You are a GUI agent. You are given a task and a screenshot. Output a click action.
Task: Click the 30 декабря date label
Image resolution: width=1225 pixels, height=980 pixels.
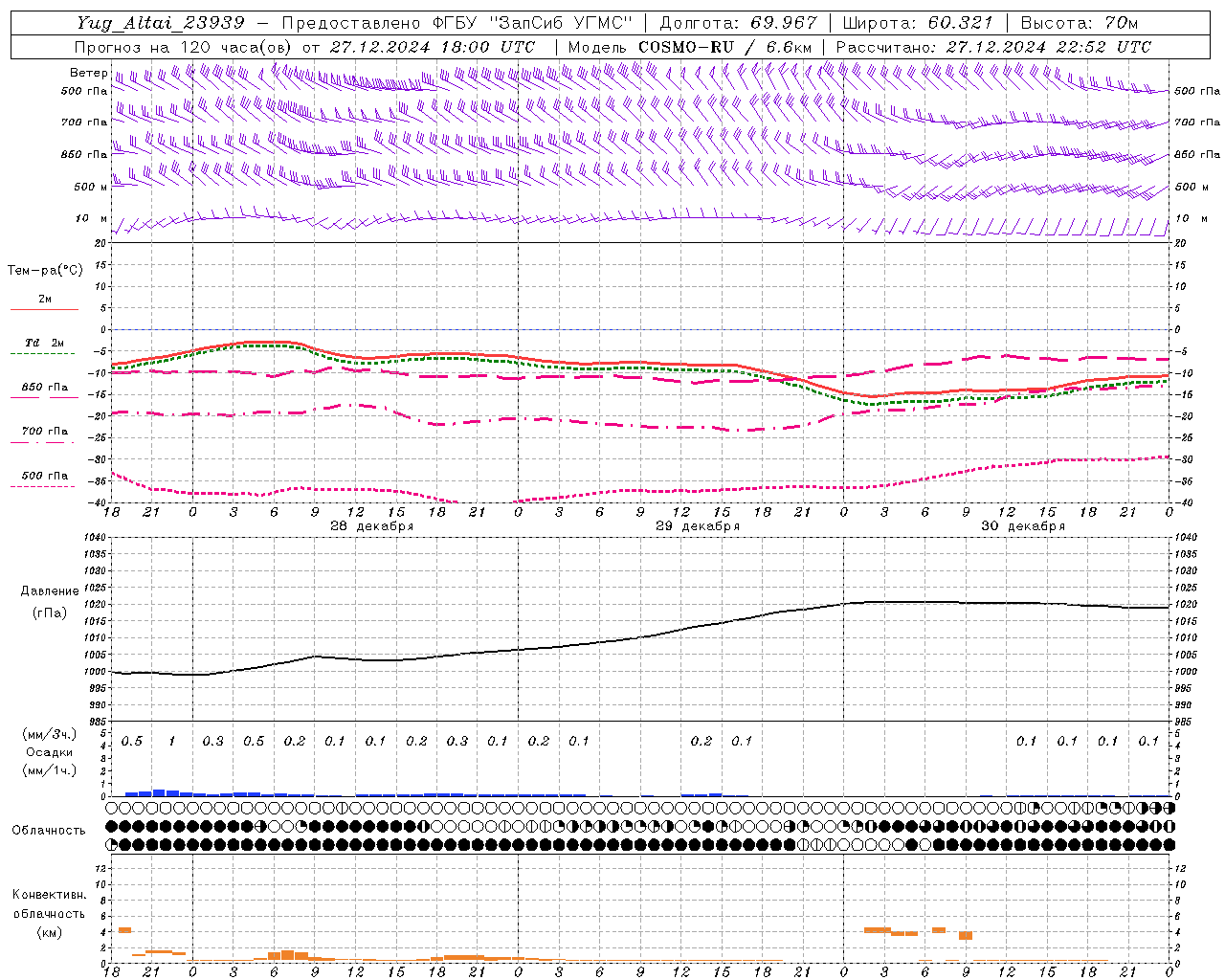(x=1022, y=526)
